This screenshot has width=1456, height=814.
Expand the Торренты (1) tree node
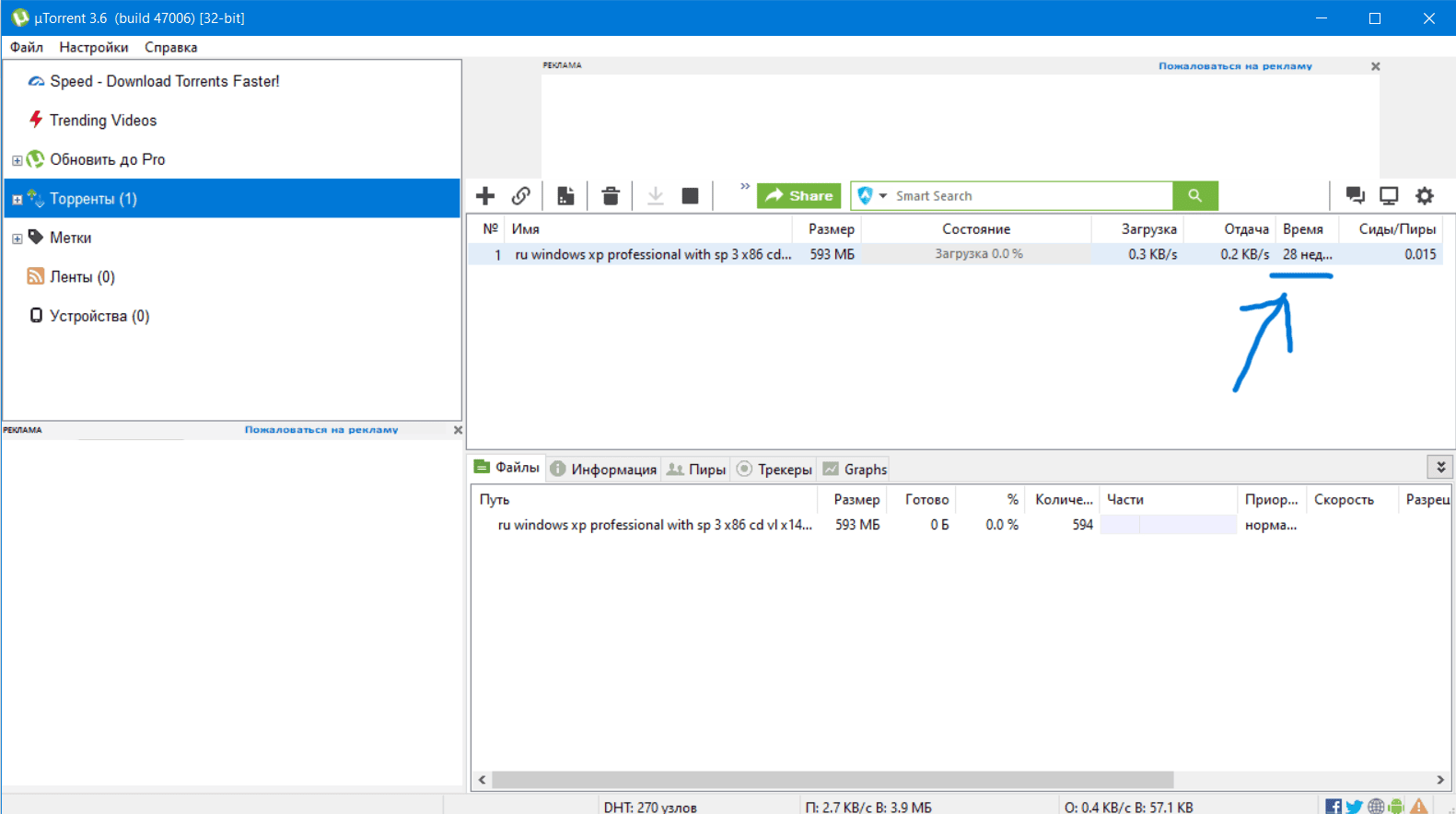point(17,200)
